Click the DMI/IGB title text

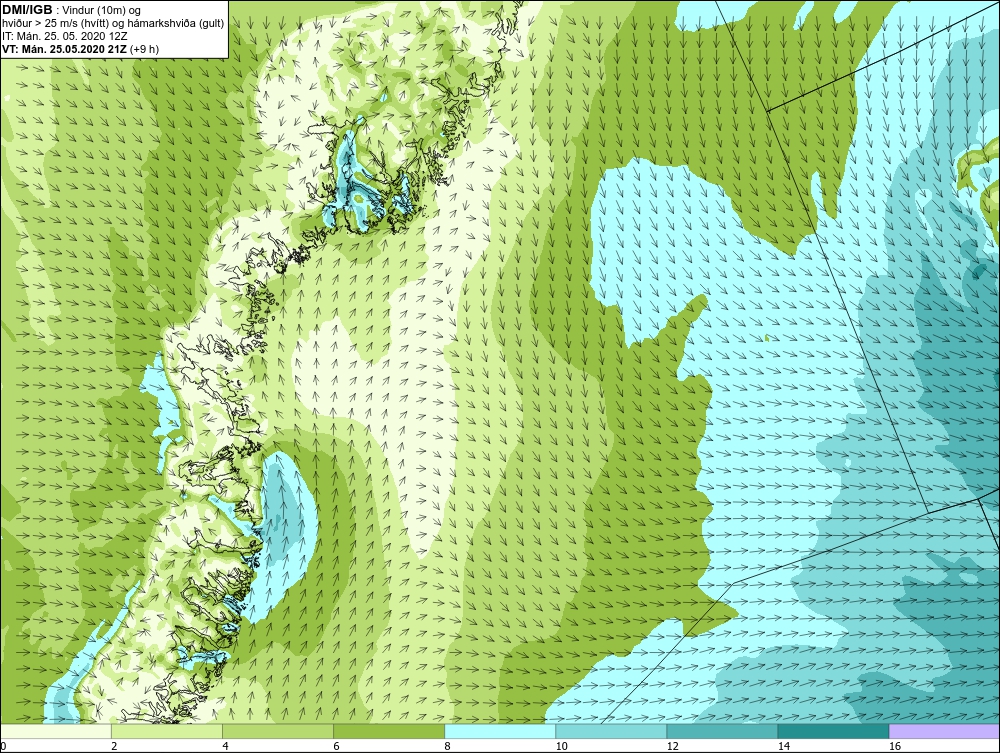tap(27, 10)
